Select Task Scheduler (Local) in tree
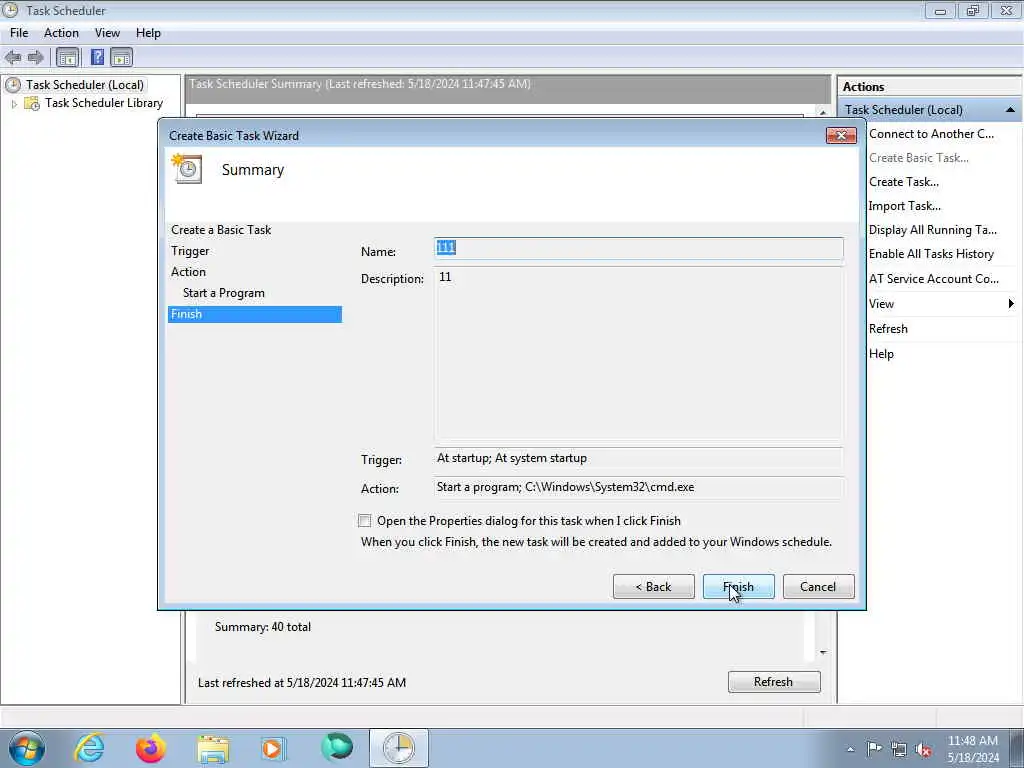This screenshot has height=768, width=1024. [85, 85]
